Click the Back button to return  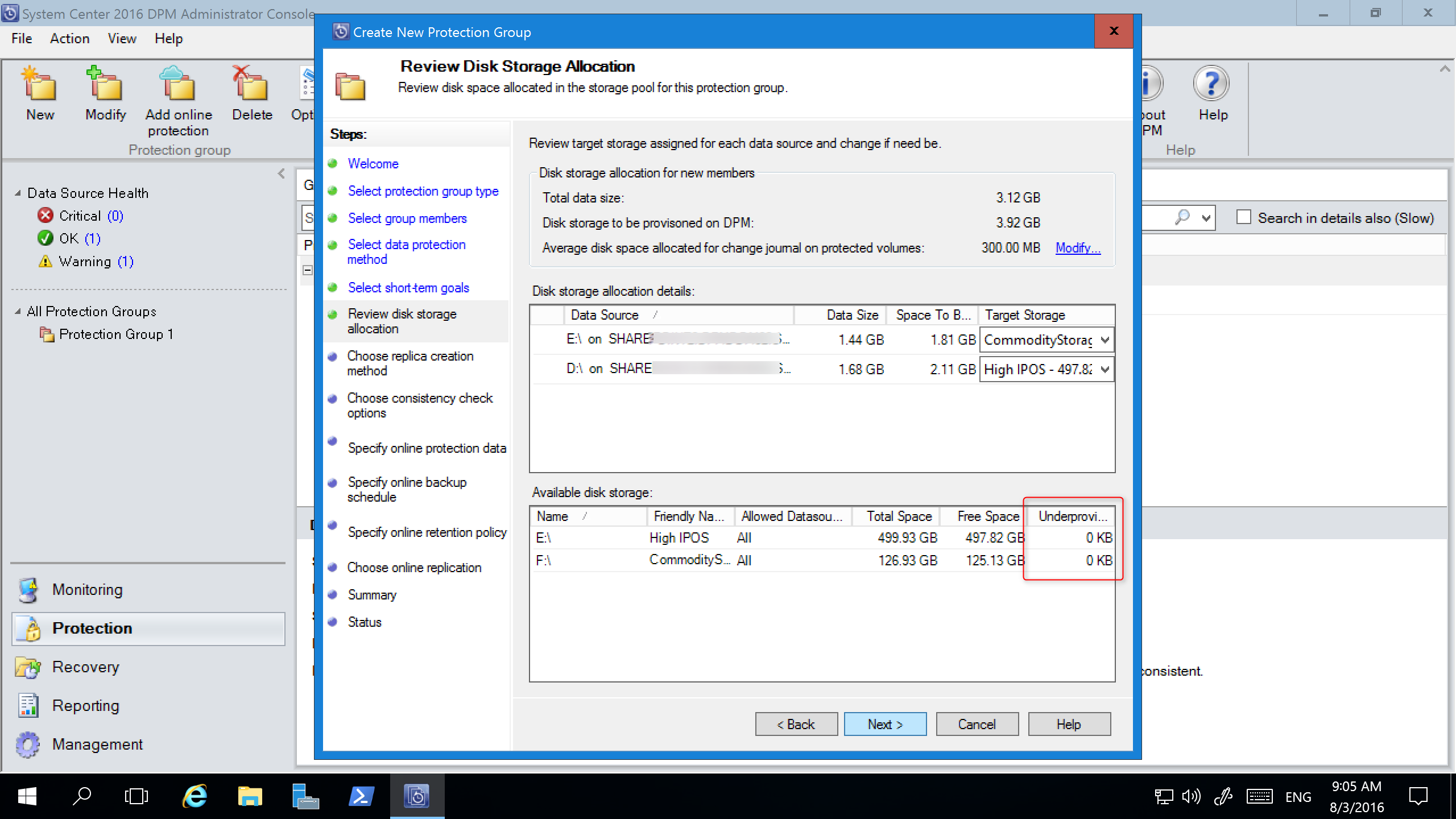[x=795, y=723]
